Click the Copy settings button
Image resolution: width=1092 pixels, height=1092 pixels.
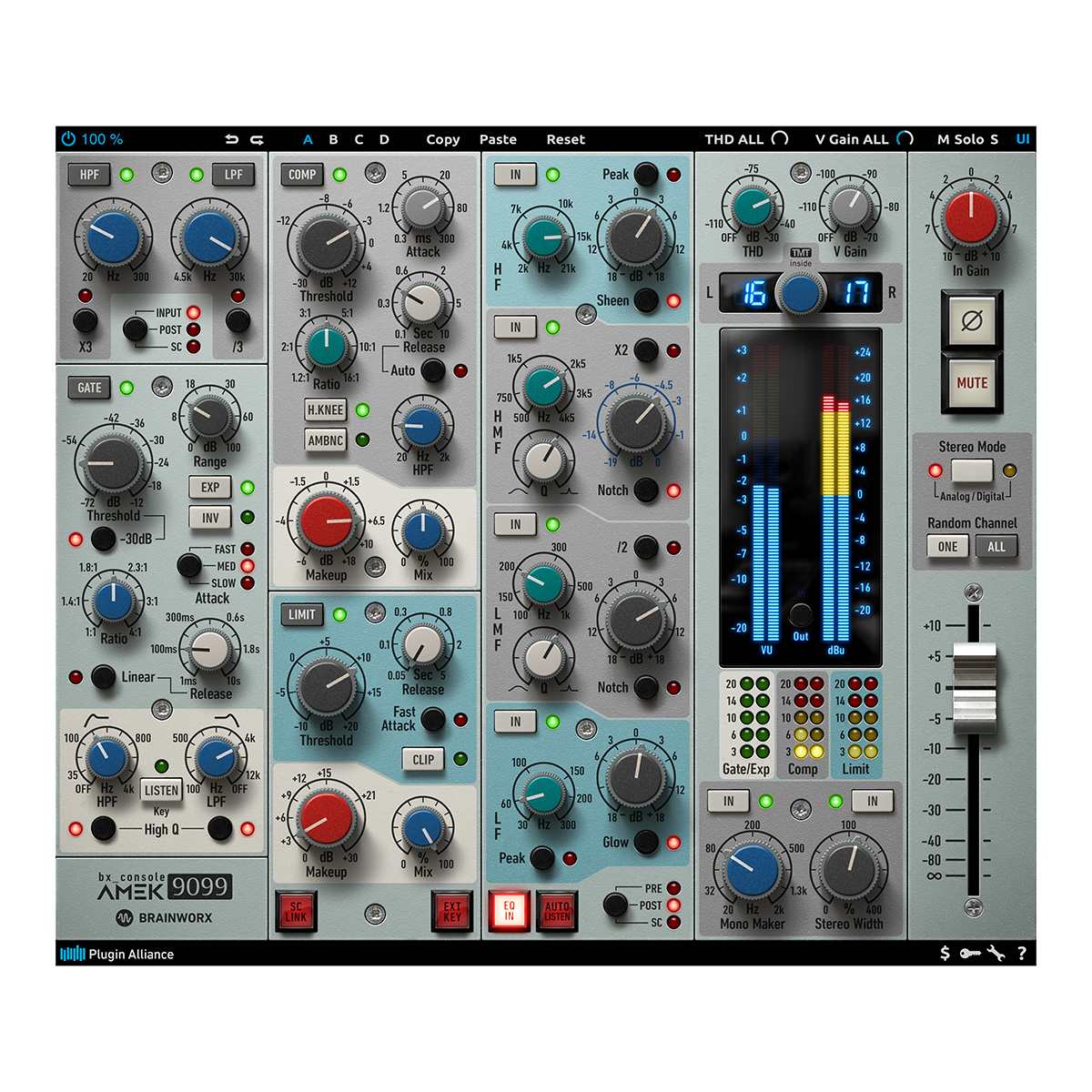point(443,139)
